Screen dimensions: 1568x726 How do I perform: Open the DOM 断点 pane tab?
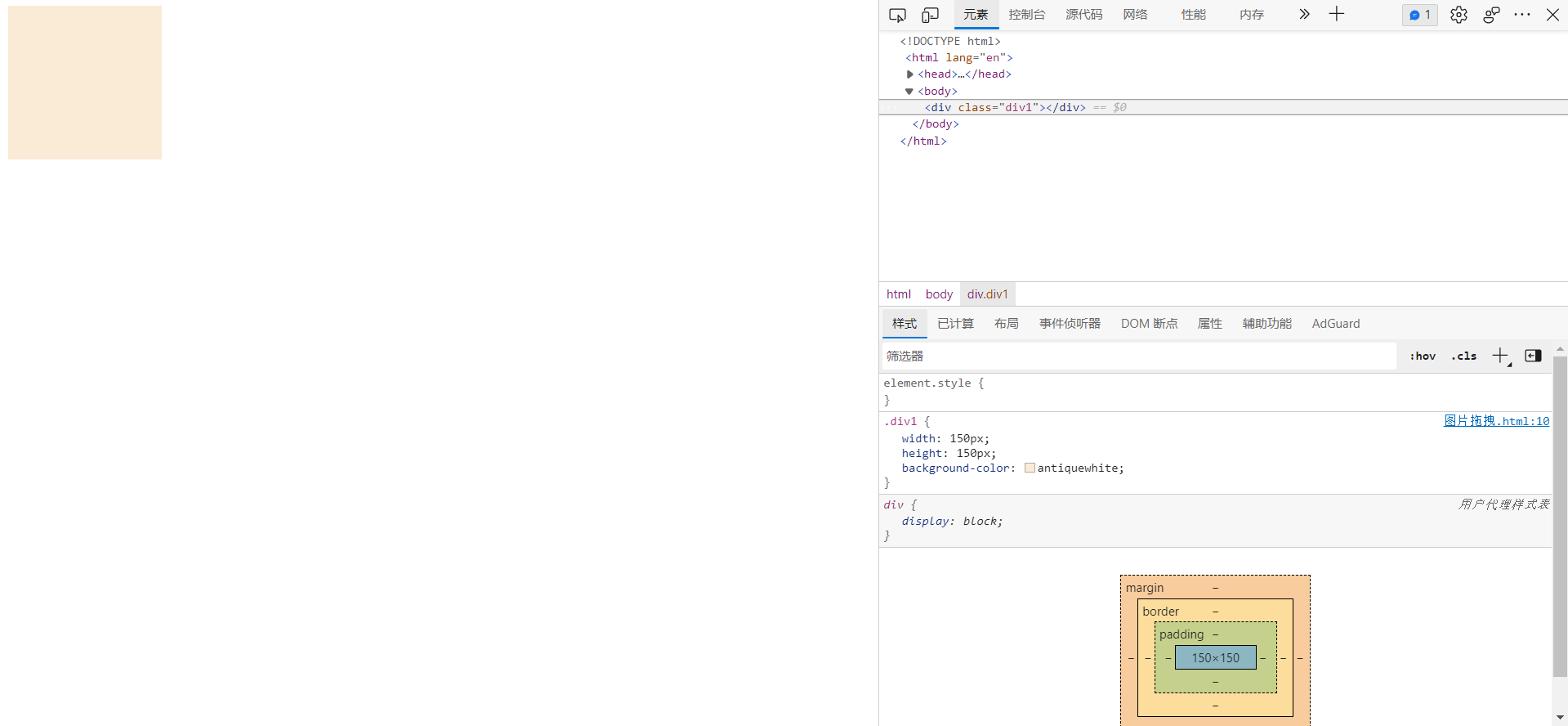tap(1149, 324)
